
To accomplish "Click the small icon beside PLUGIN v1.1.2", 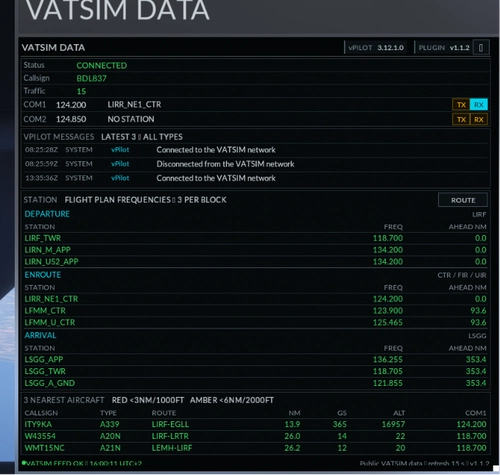I will tap(481, 48).
